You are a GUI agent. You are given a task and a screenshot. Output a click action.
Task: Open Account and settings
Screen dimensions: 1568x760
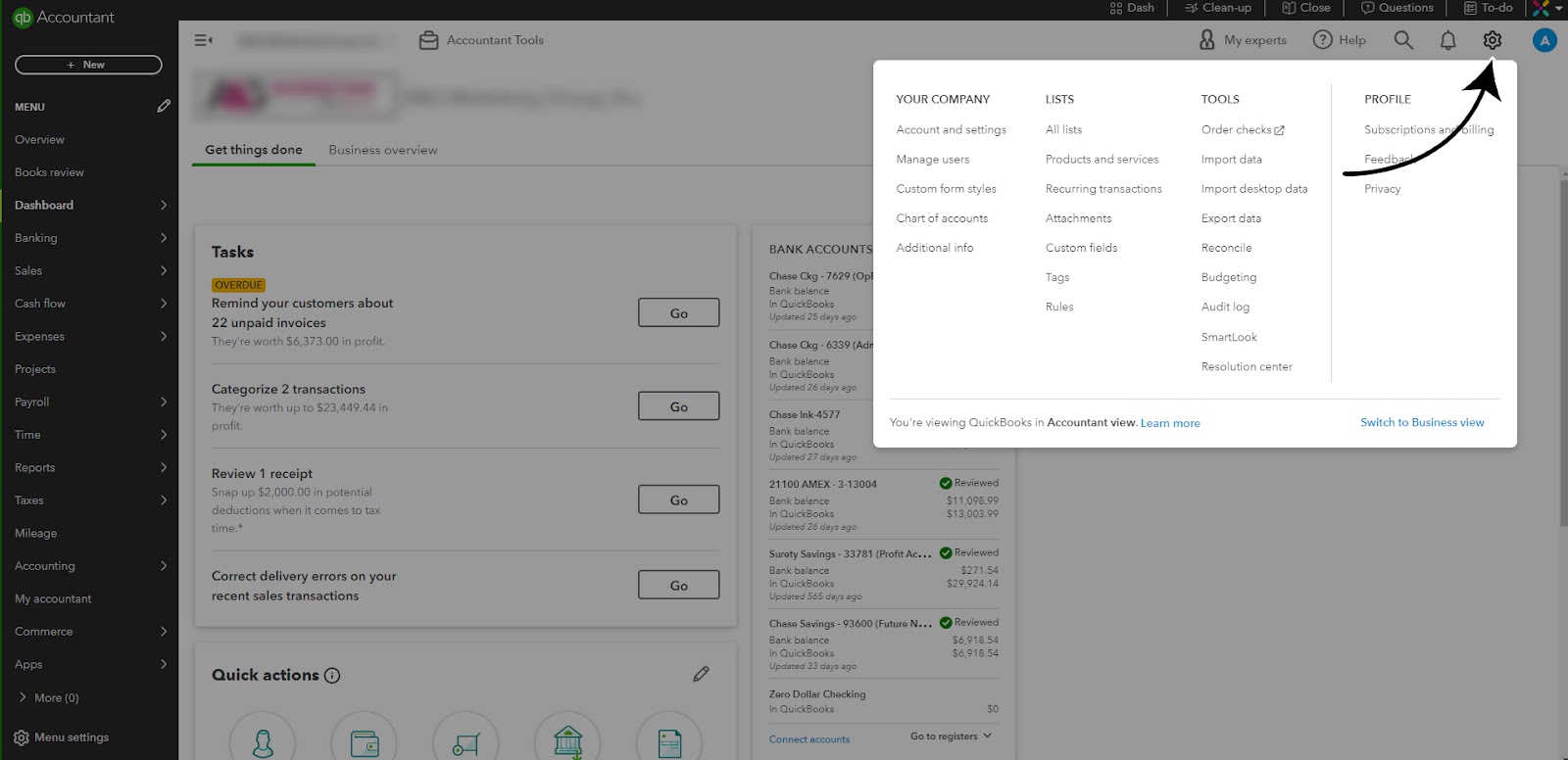[951, 129]
